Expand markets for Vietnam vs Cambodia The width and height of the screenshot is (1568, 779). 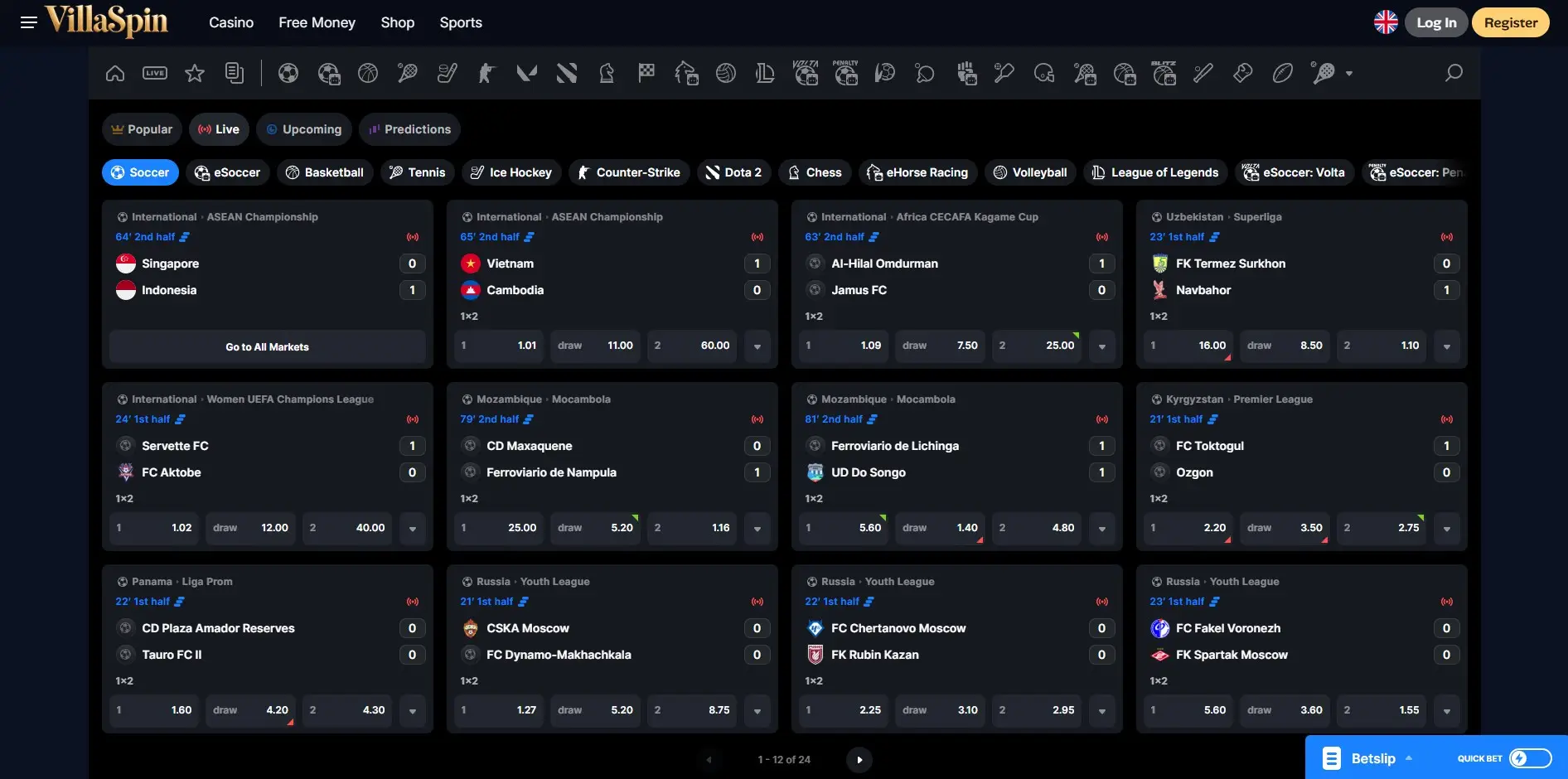757,346
